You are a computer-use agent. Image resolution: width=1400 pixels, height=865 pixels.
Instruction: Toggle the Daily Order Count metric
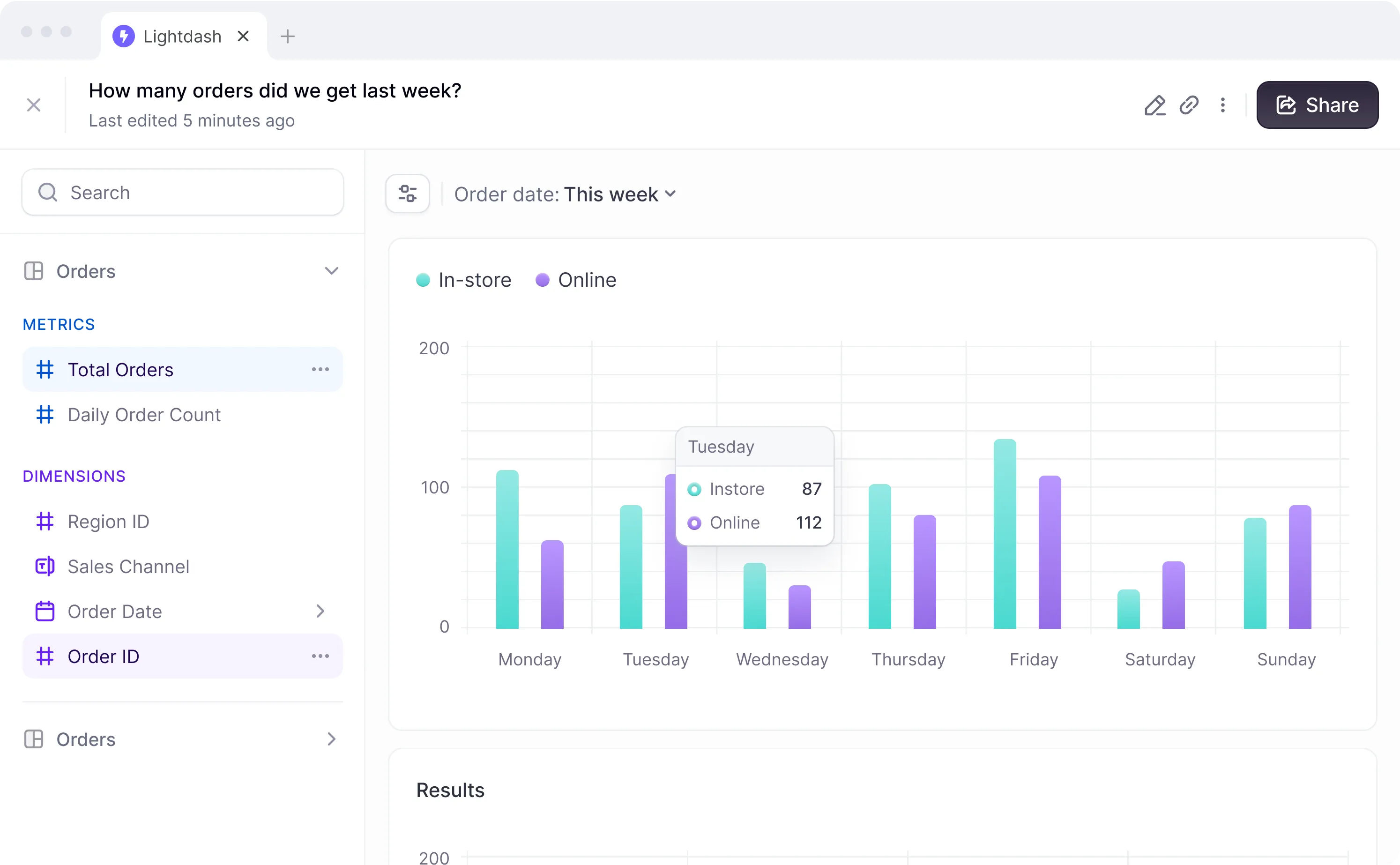pos(144,415)
